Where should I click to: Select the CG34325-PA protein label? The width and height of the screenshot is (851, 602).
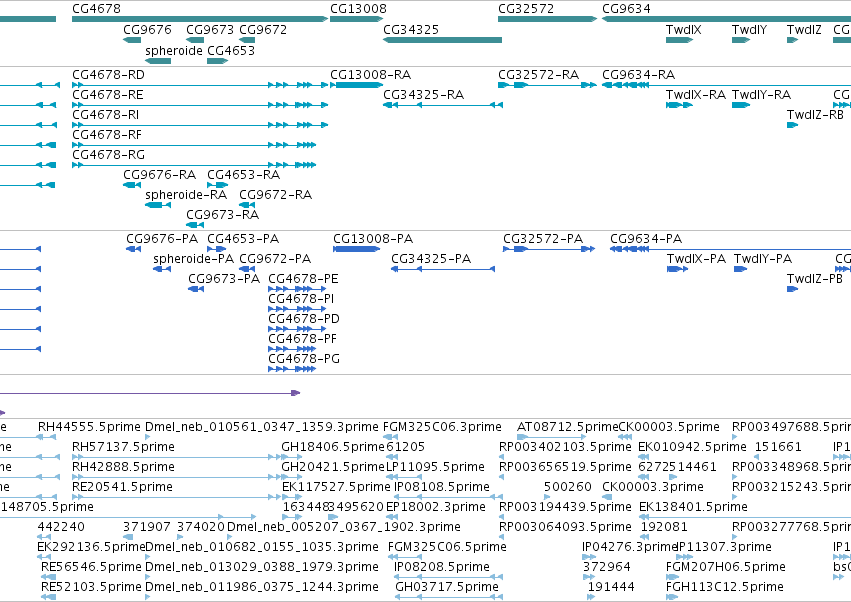tap(431, 259)
